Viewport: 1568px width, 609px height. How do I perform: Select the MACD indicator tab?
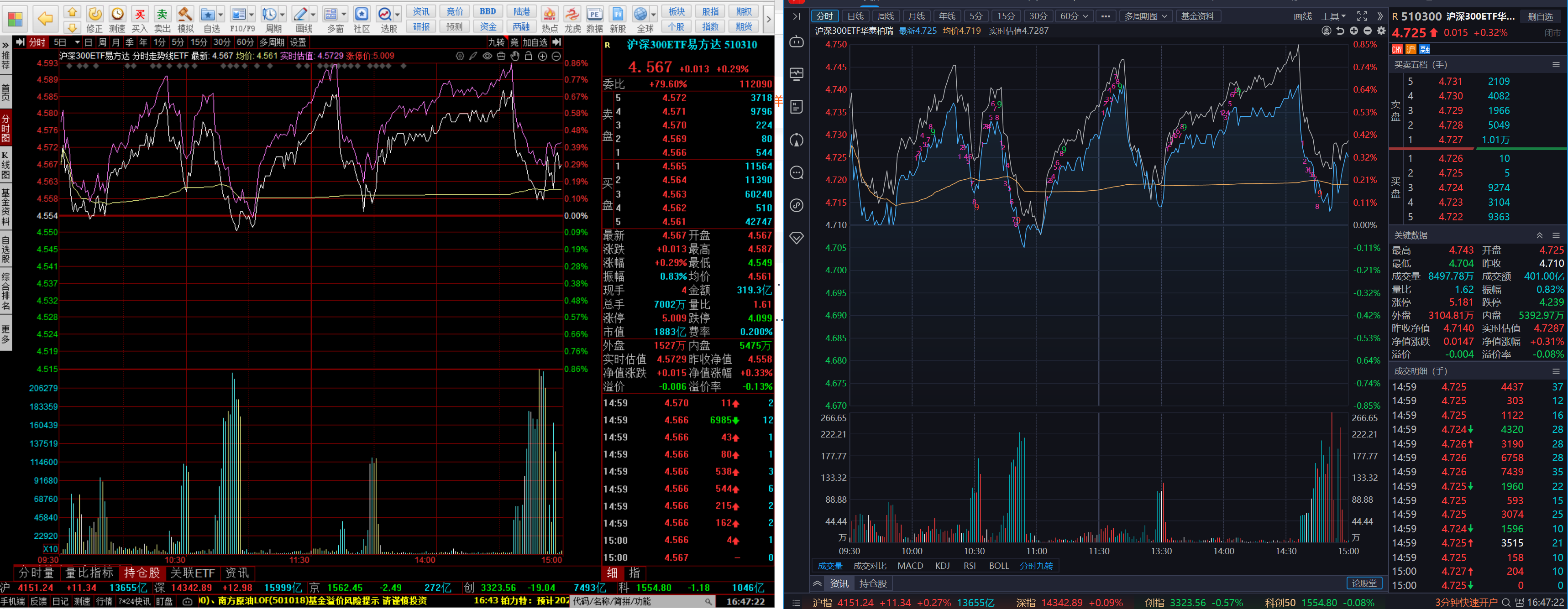pyautogui.click(x=910, y=566)
